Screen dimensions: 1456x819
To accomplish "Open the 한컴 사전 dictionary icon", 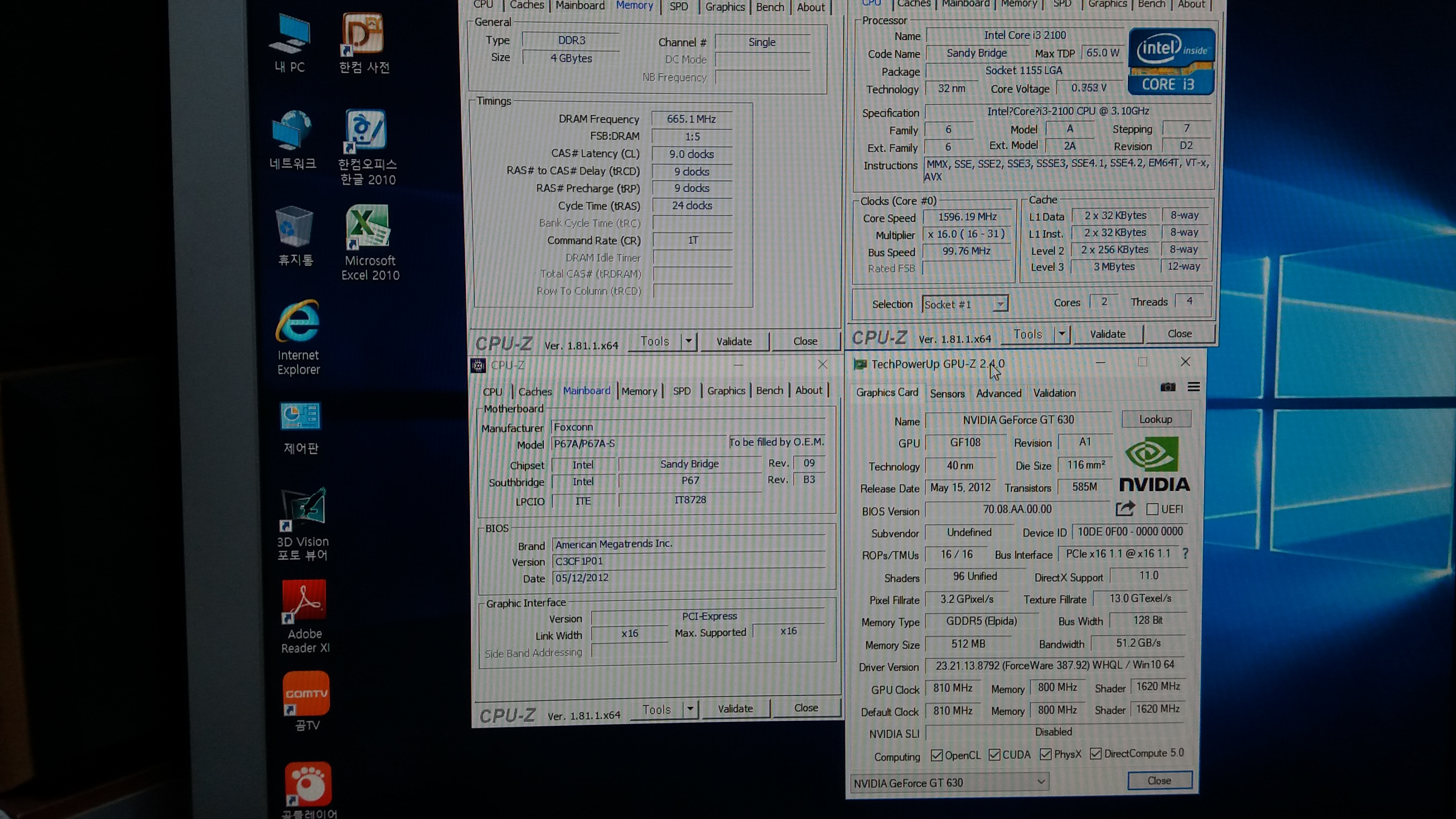I will pos(364,43).
